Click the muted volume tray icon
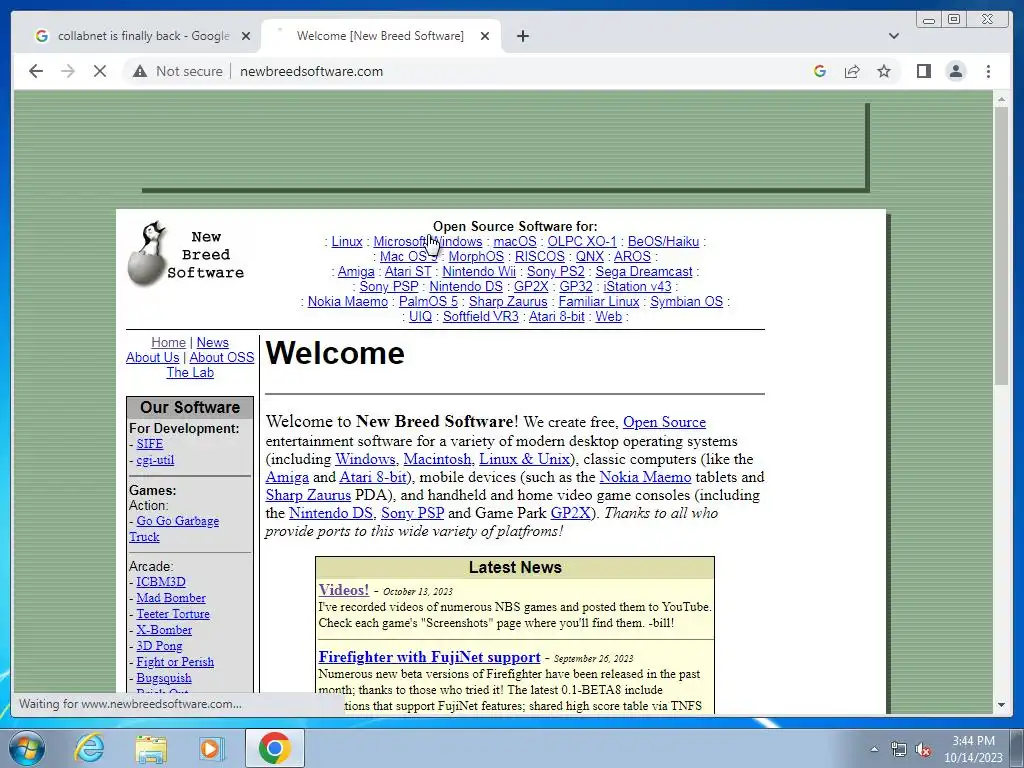Image resolution: width=1024 pixels, height=768 pixels. (x=923, y=749)
